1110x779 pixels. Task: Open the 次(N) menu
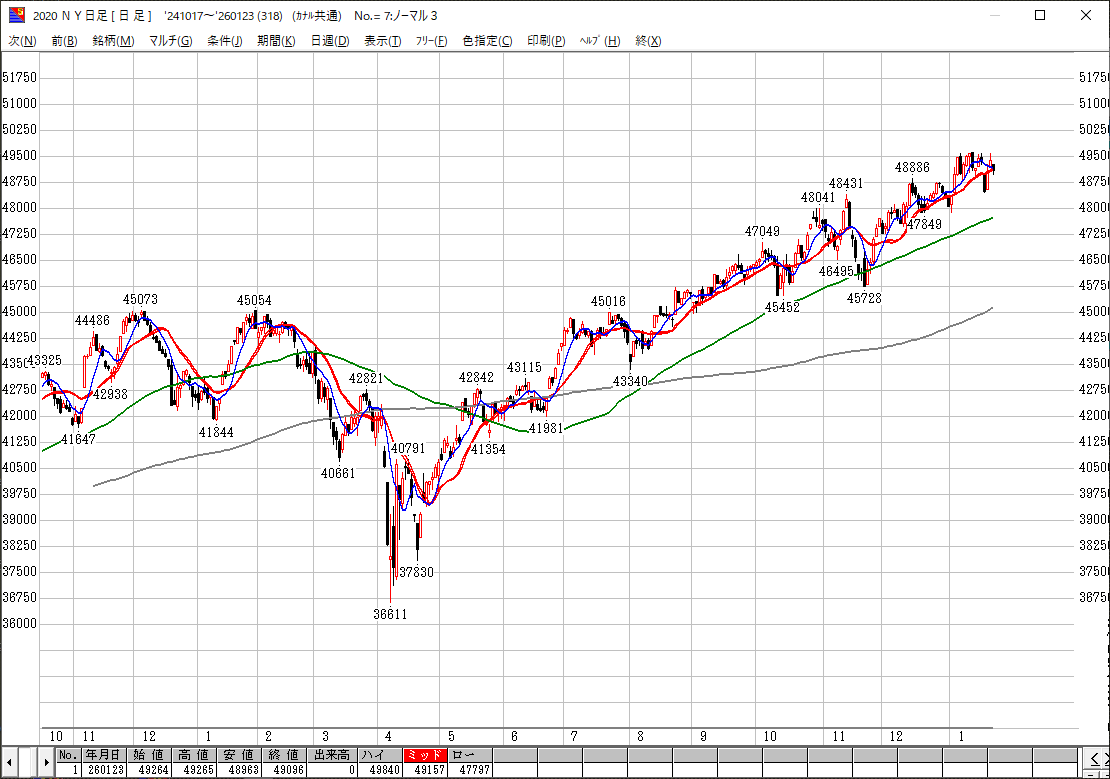click(x=22, y=41)
